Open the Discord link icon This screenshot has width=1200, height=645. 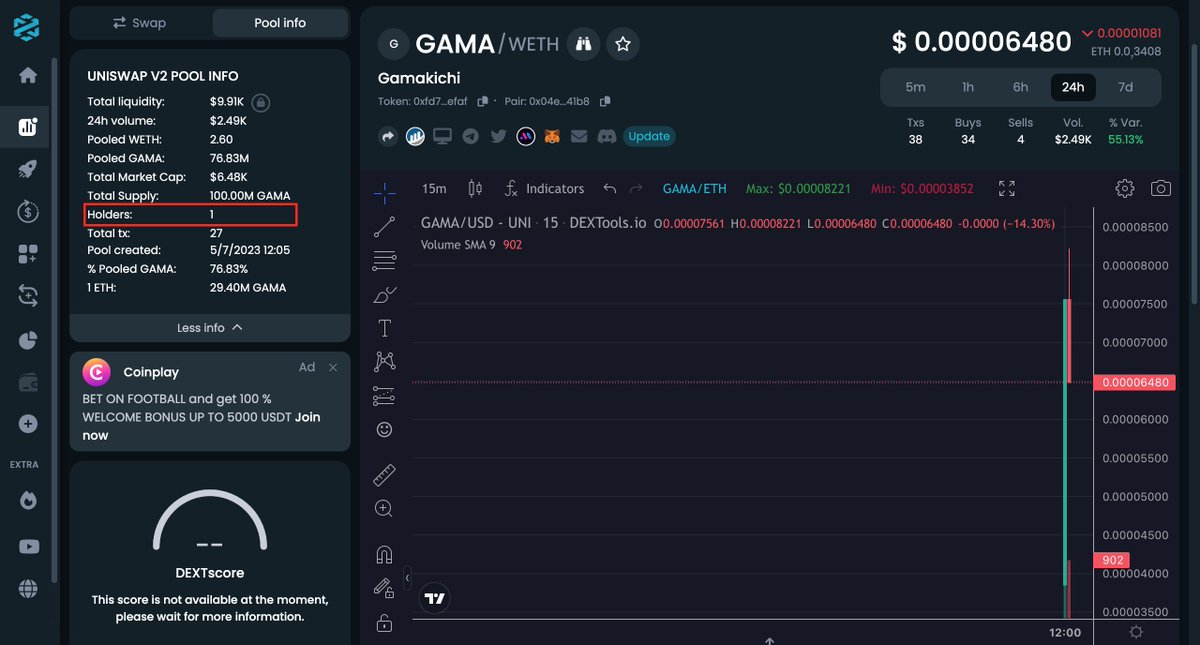(x=606, y=136)
